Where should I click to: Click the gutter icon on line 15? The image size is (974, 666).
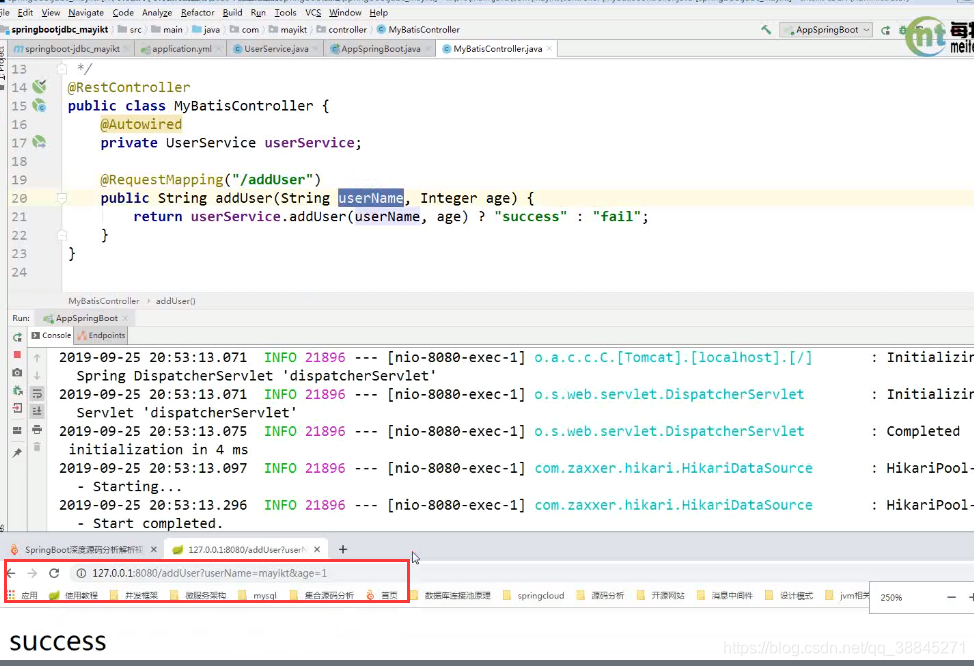click(40, 105)
